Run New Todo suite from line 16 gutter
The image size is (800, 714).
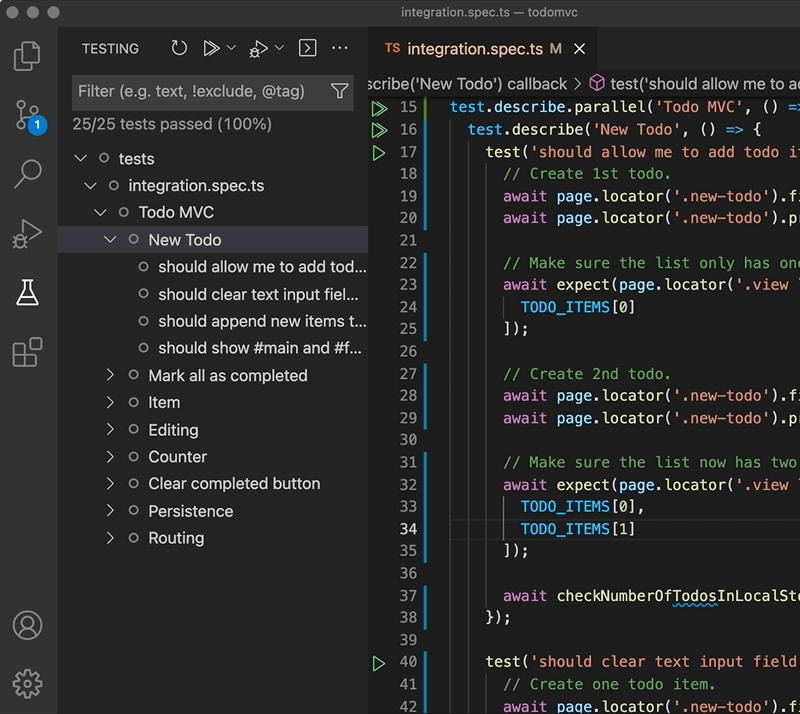tap(379, 130)
